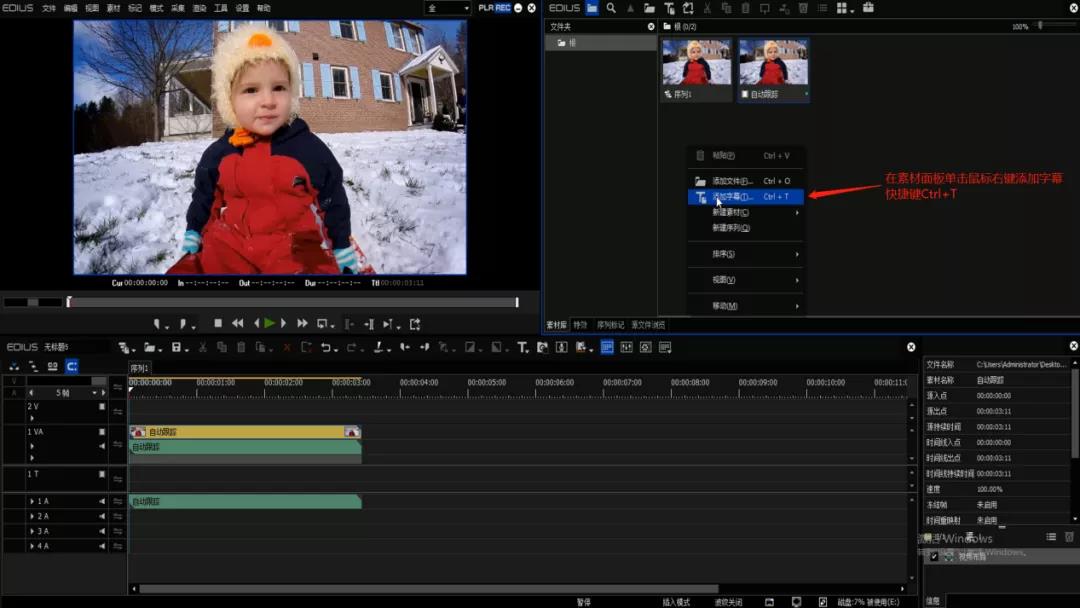Image resolution: width=1080 pixels, height=608 pixels.
Task: Mute audio on track 3 A
Action: pyautogui.click(x=102, y=532)
